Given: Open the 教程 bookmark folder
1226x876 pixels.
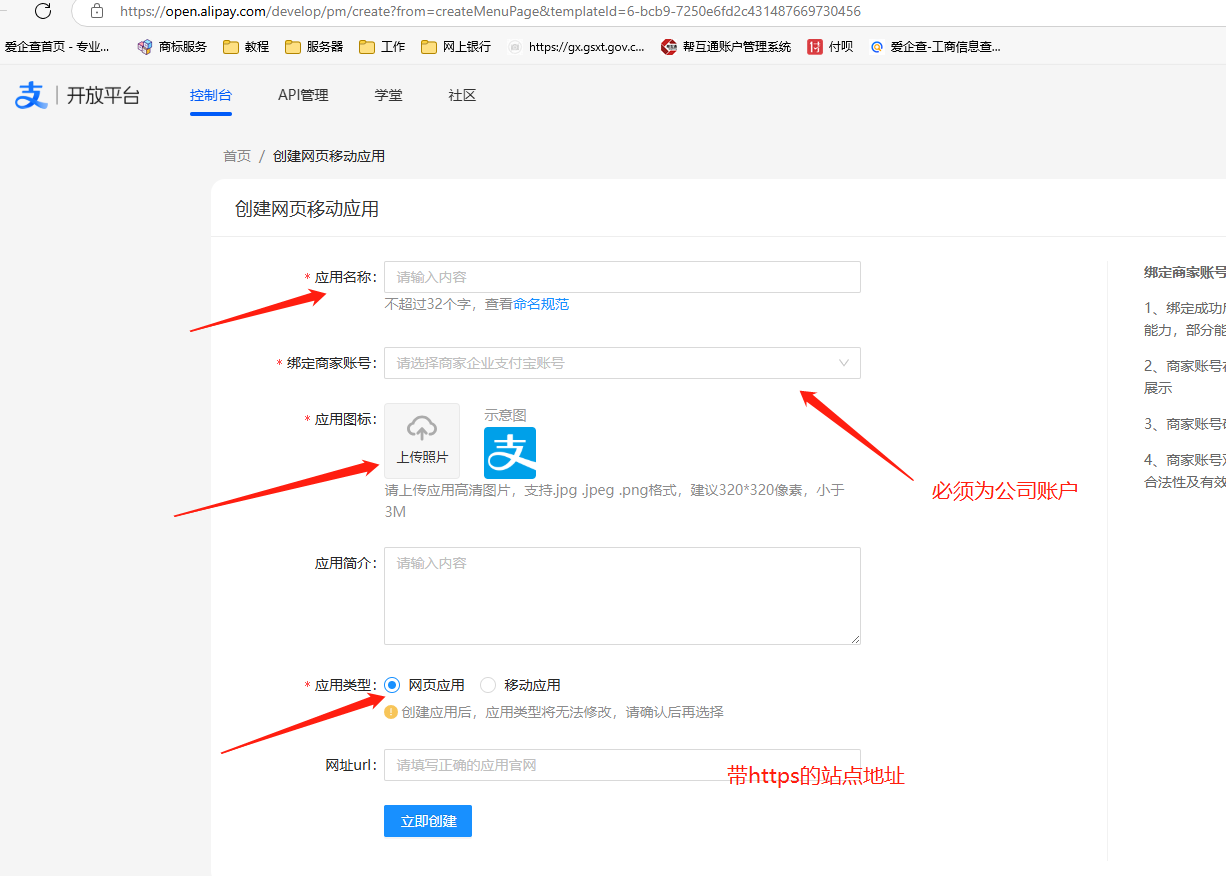Looking at the screenshot, I should 246,47.
